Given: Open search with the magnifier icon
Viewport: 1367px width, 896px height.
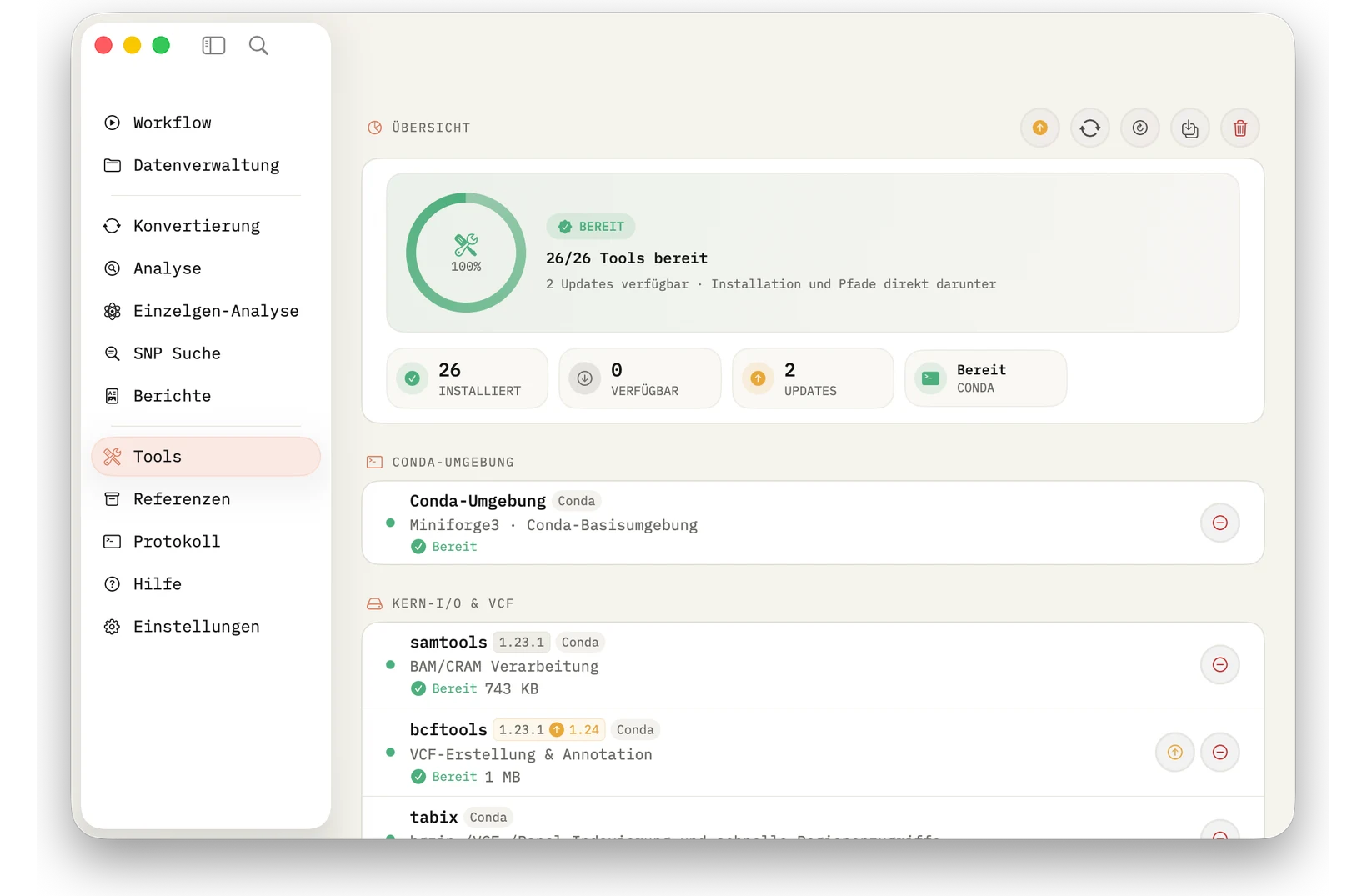Looking at the screenshot, I should pos(258,45).
